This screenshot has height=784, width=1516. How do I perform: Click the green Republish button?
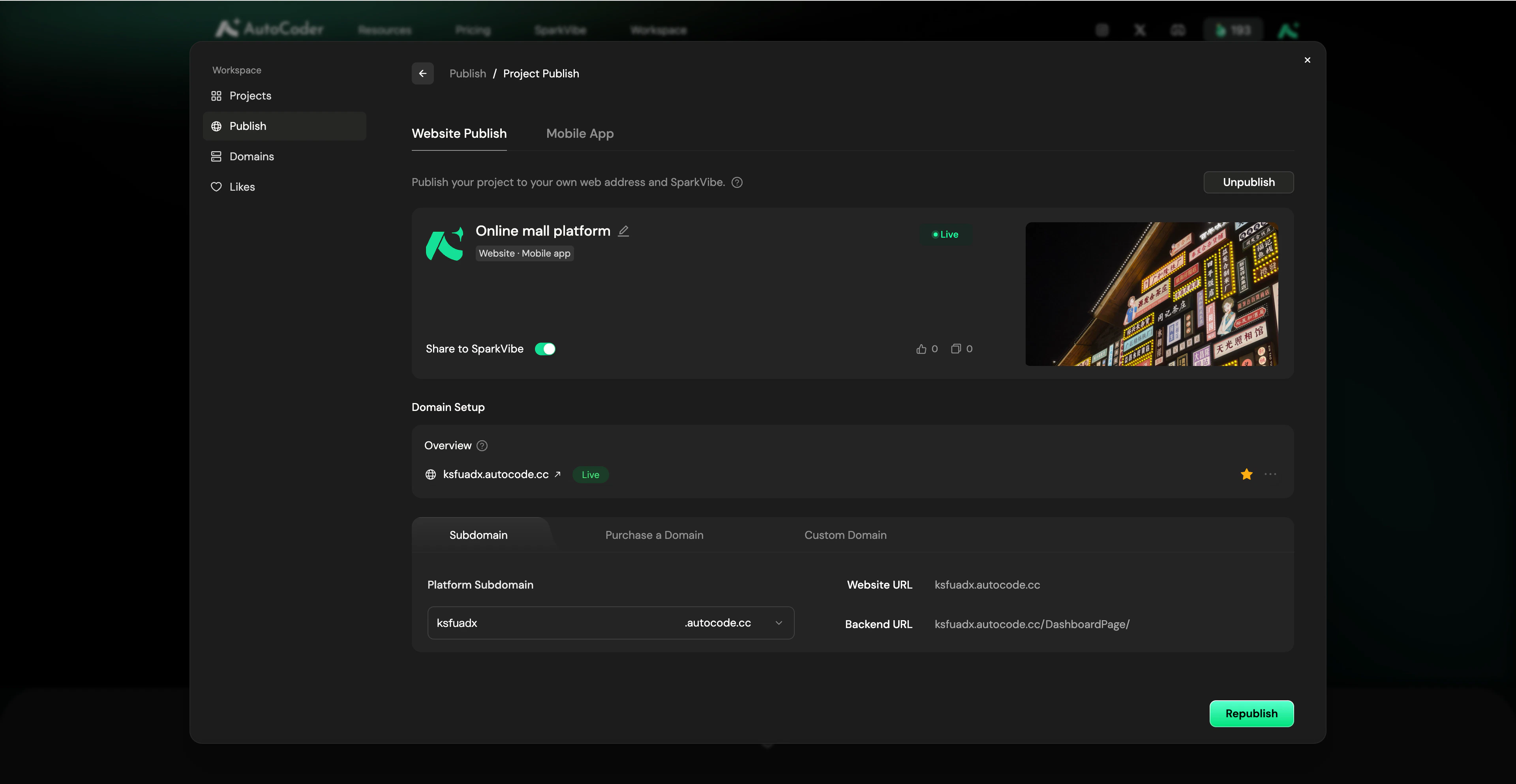click(1251, 713)
